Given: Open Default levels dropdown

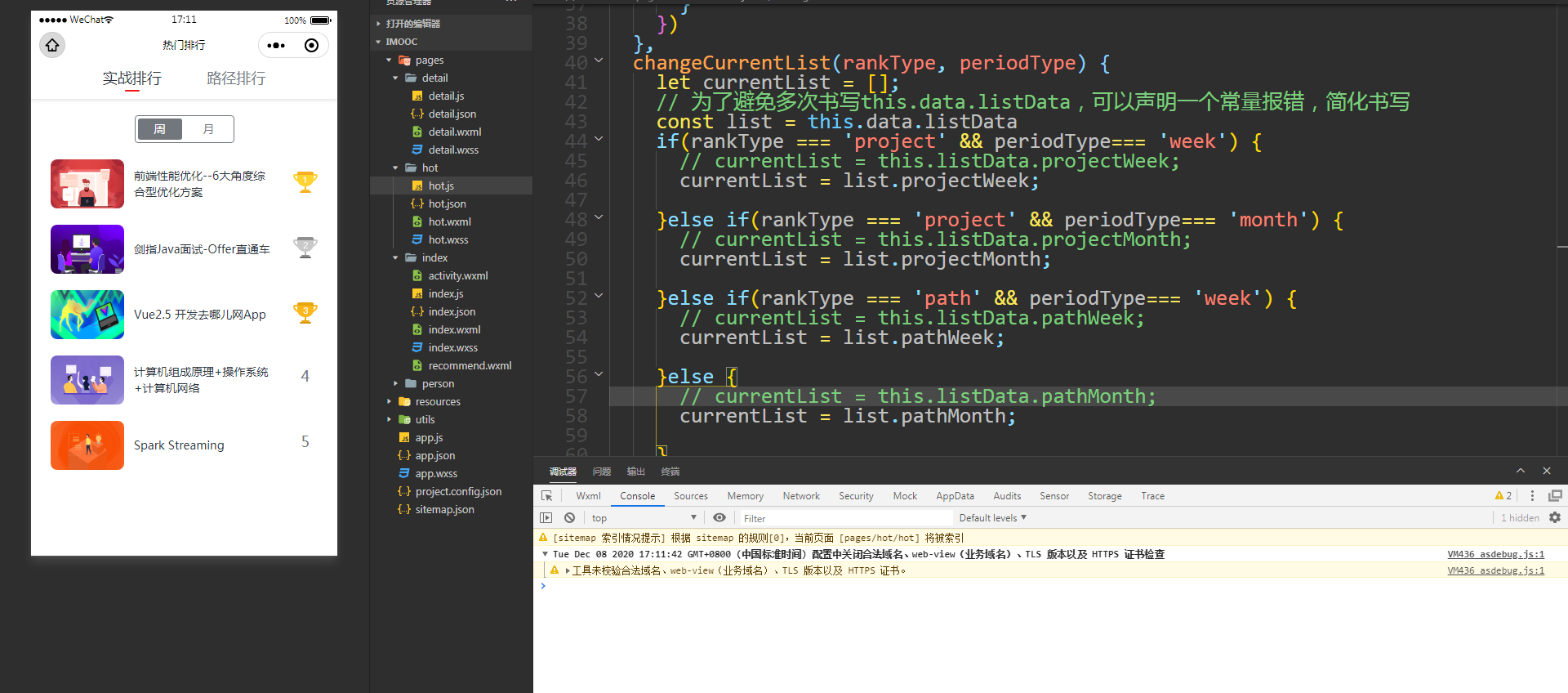Looking at the screenshot, I should pos(992,518).
